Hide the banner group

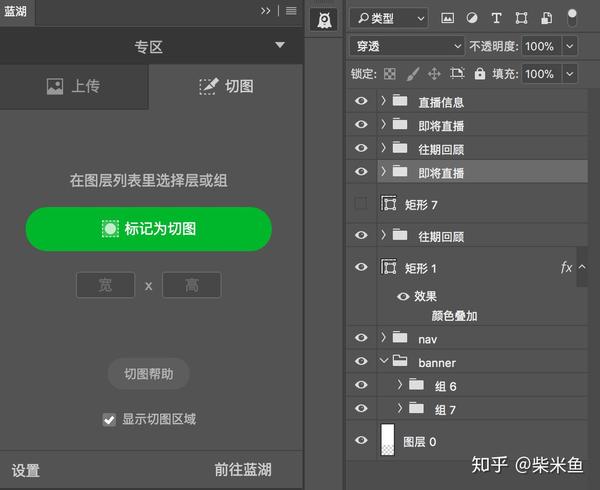(x=361, y=361)
